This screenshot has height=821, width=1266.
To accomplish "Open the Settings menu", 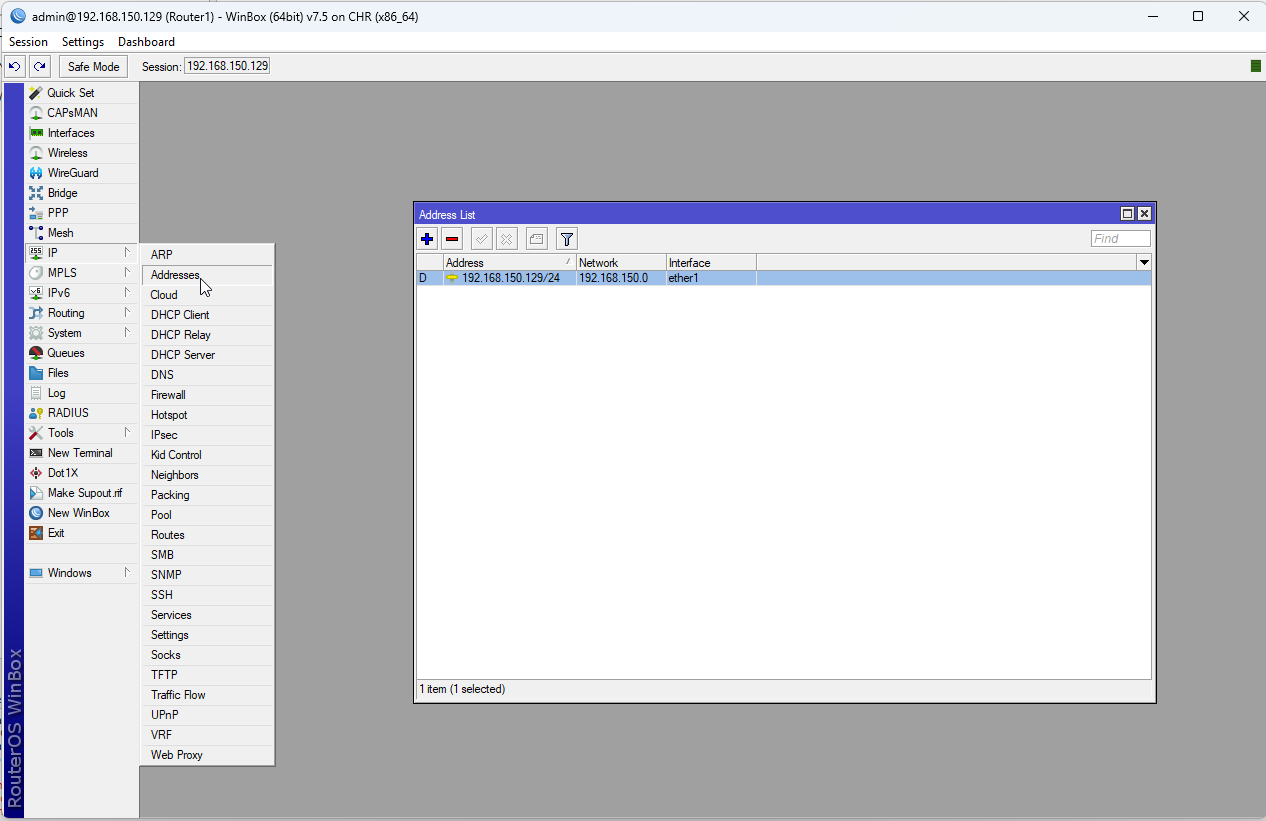I will tap(82, 41).
